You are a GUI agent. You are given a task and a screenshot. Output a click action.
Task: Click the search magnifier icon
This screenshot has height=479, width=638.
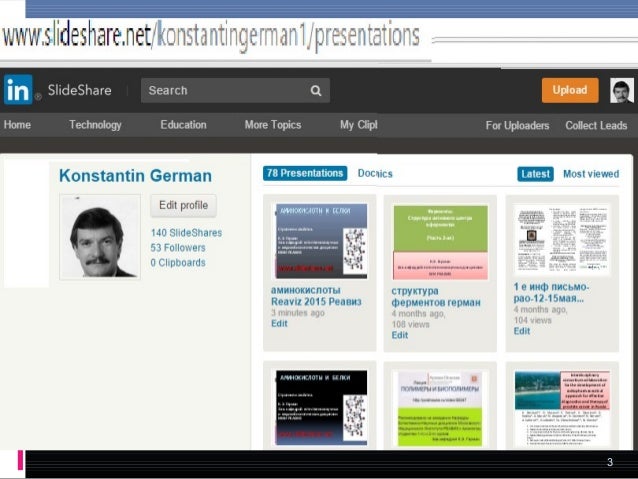[315, 90]
